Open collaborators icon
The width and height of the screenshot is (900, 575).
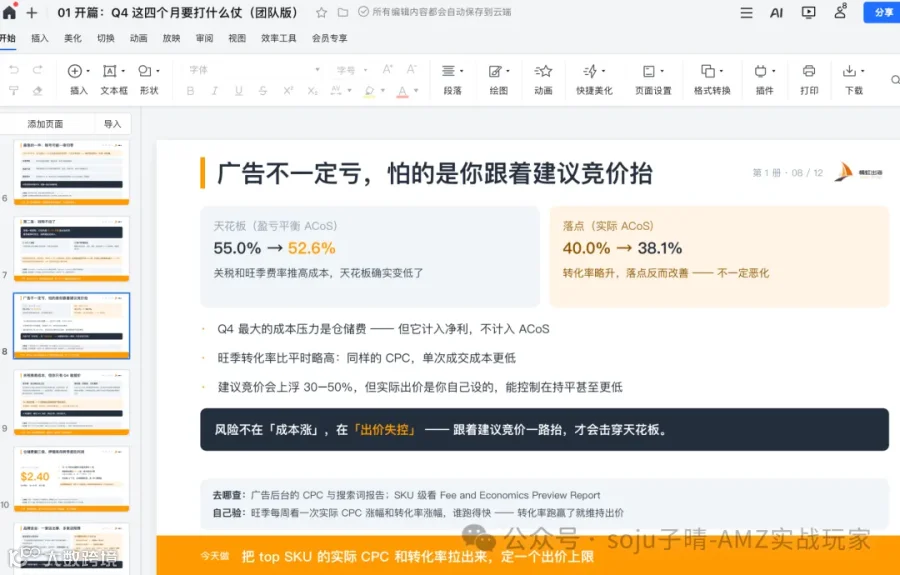[840, 11]
